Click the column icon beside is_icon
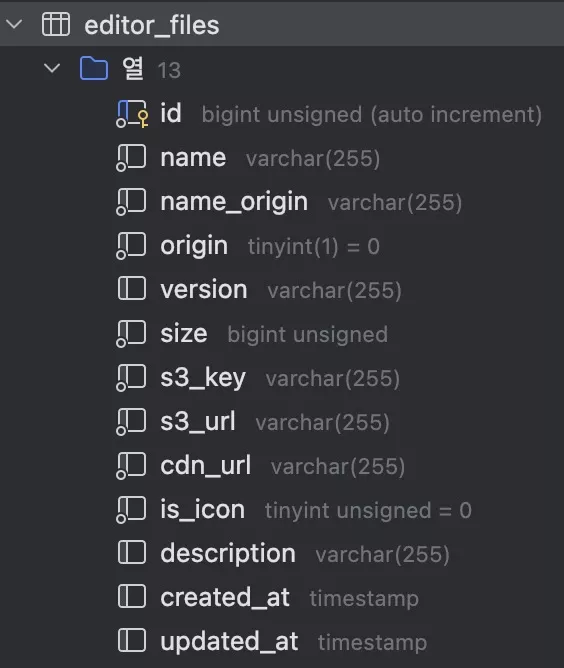The height and width of the screenshot is (668, 564). coord(131,510)
